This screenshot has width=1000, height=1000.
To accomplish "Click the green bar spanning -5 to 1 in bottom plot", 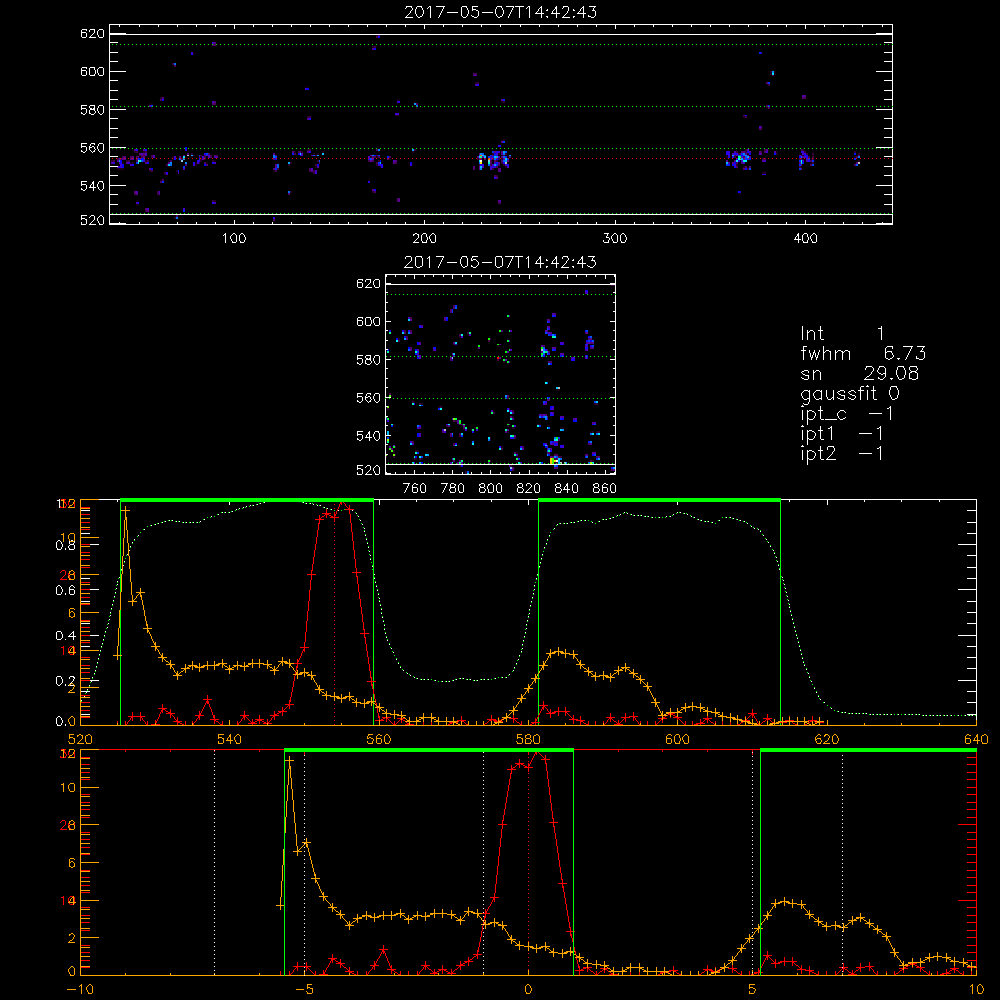I will tap(429, 750).
